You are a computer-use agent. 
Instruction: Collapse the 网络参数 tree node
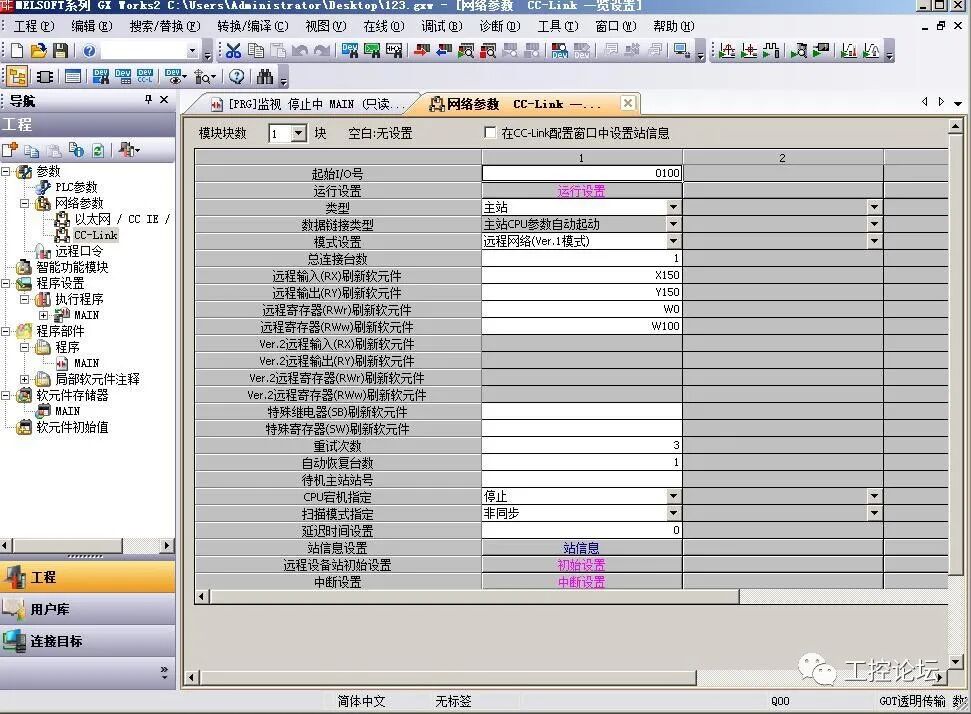pos(24,203)
